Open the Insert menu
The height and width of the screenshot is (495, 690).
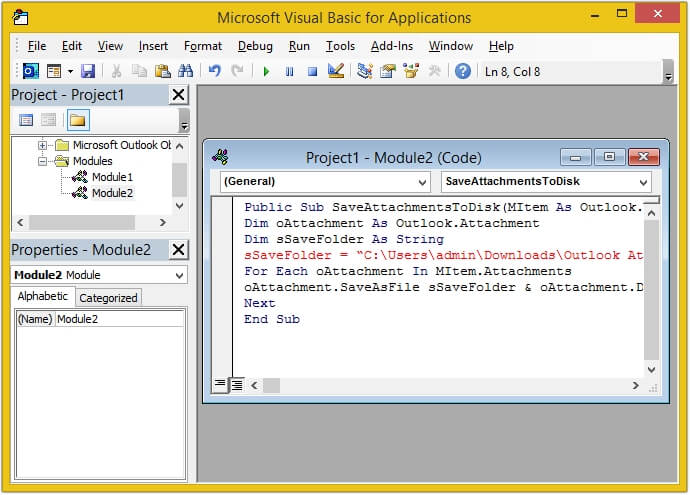click(x=153, y=46)
